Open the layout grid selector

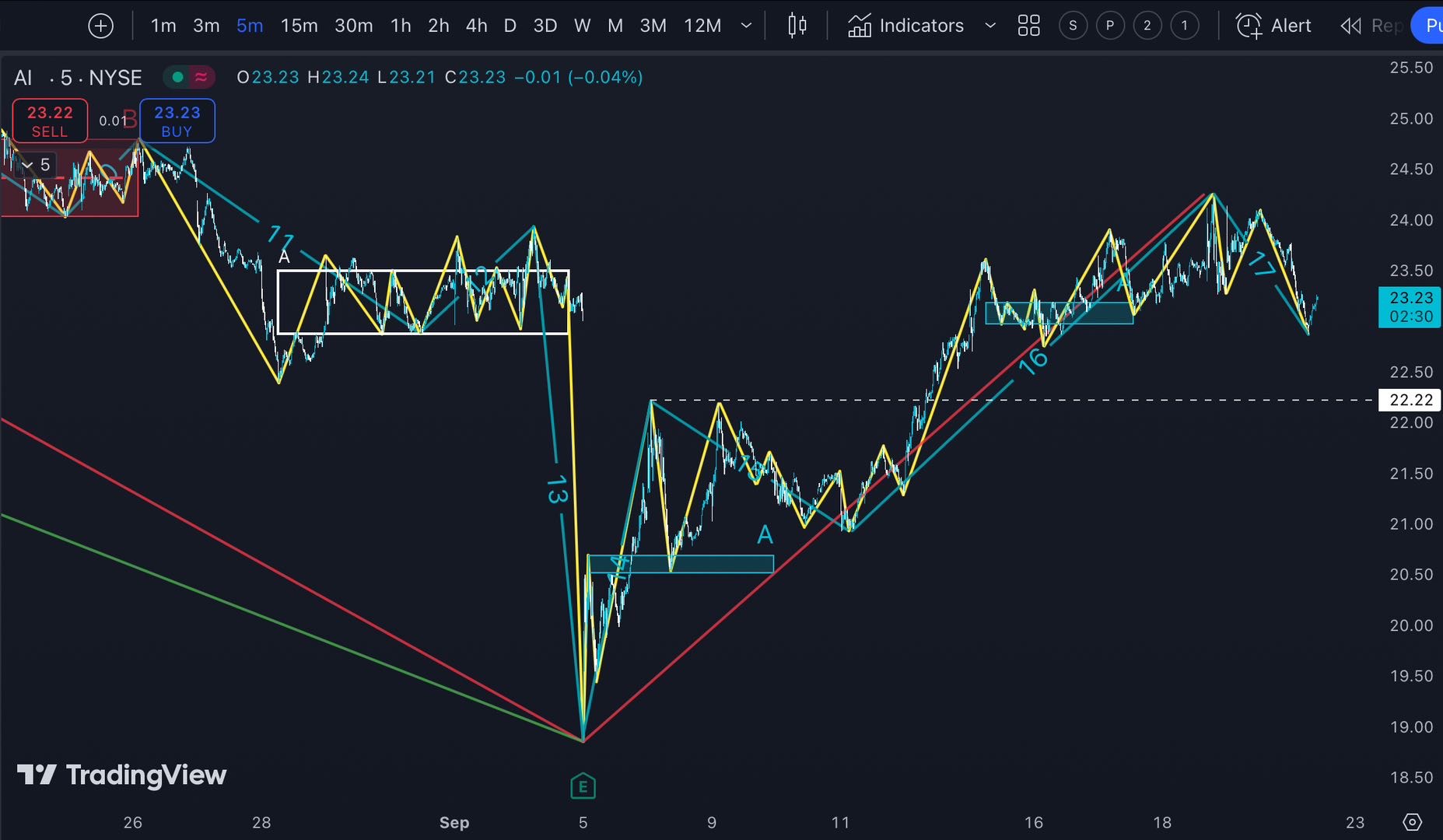1028,26
